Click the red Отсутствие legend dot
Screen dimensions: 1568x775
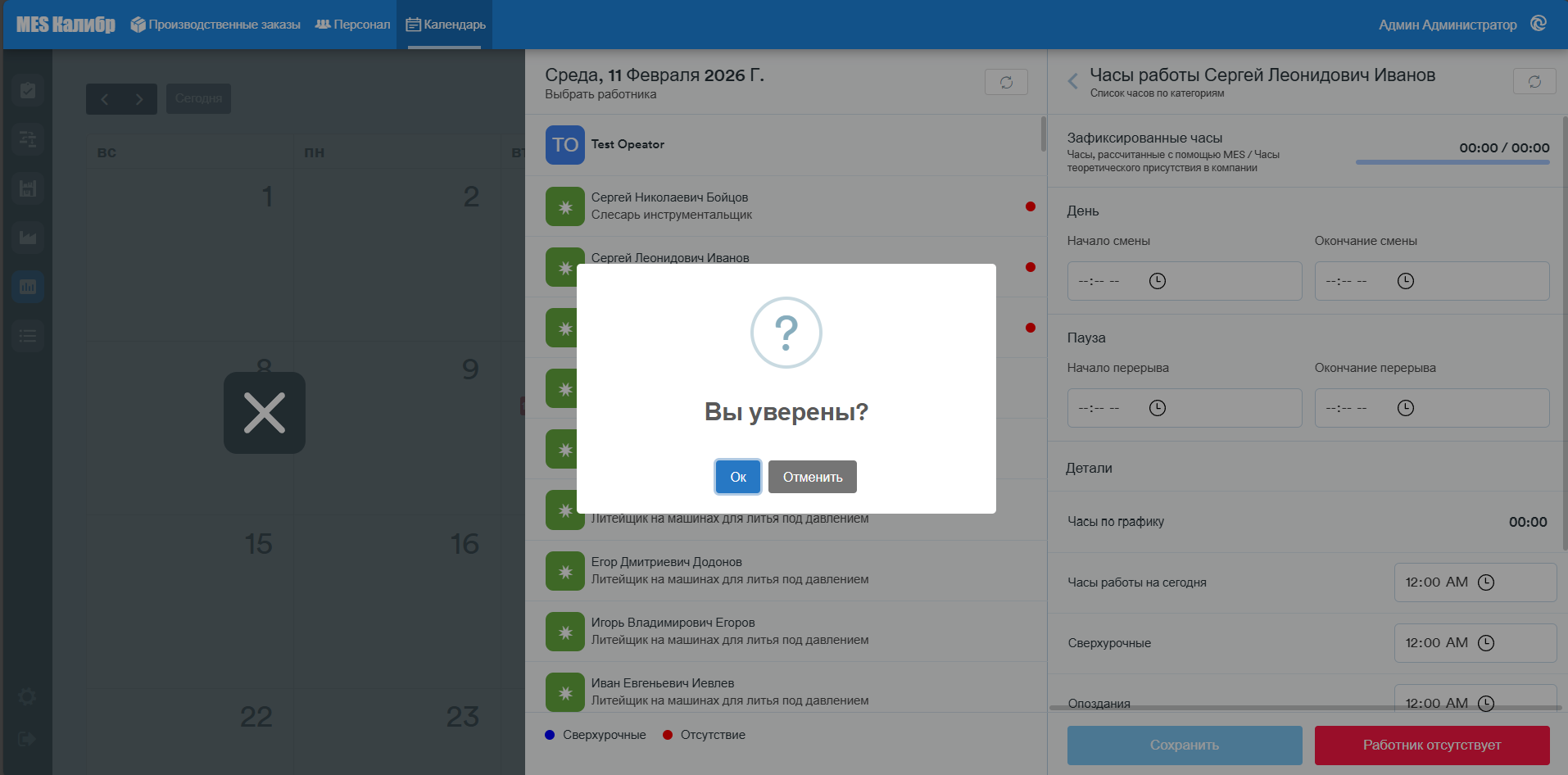(x=668, y=735)
